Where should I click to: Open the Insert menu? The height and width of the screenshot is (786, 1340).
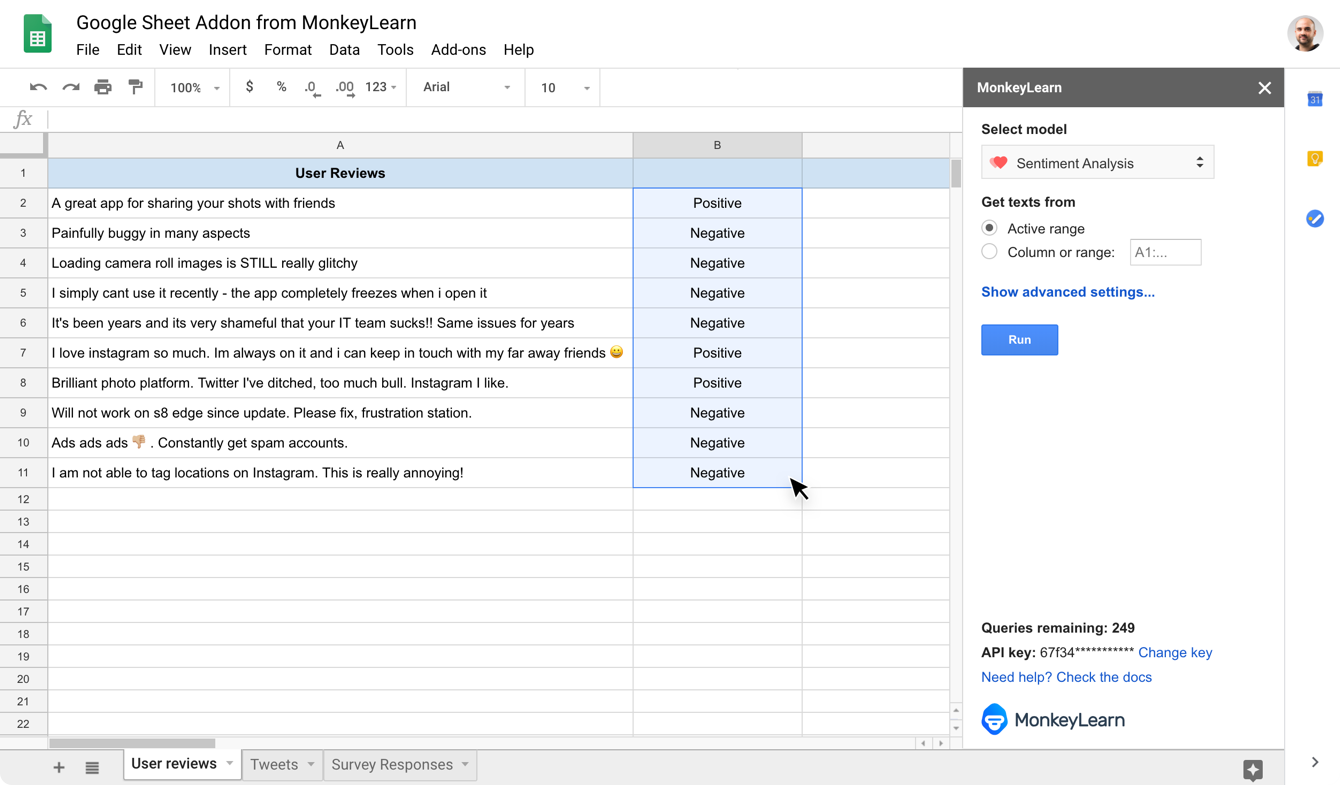[227, 50]
